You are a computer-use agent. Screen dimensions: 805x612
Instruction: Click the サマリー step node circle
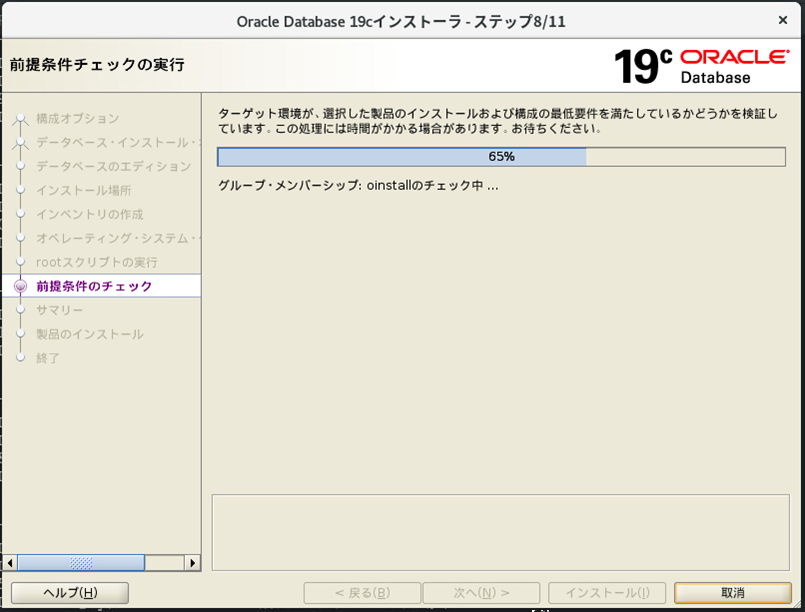20,309
